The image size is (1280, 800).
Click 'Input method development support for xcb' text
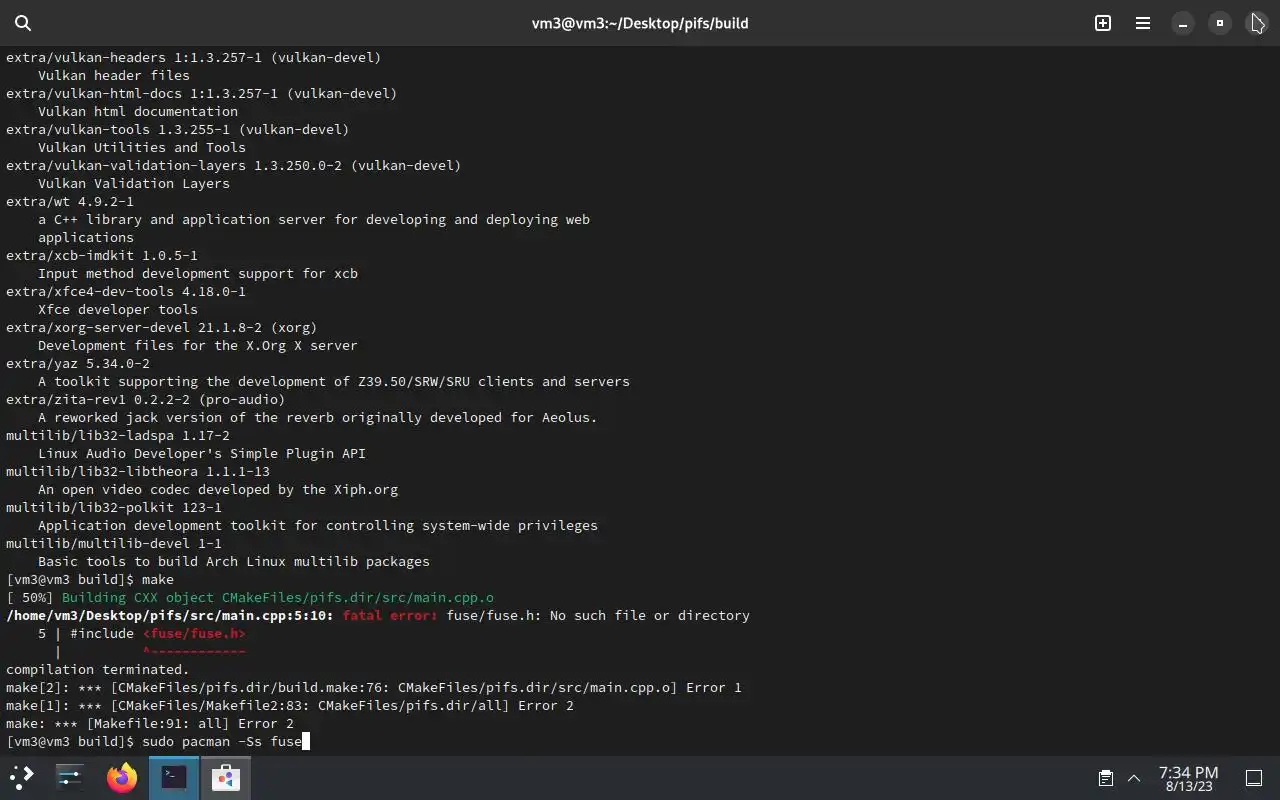click(198, 273)
